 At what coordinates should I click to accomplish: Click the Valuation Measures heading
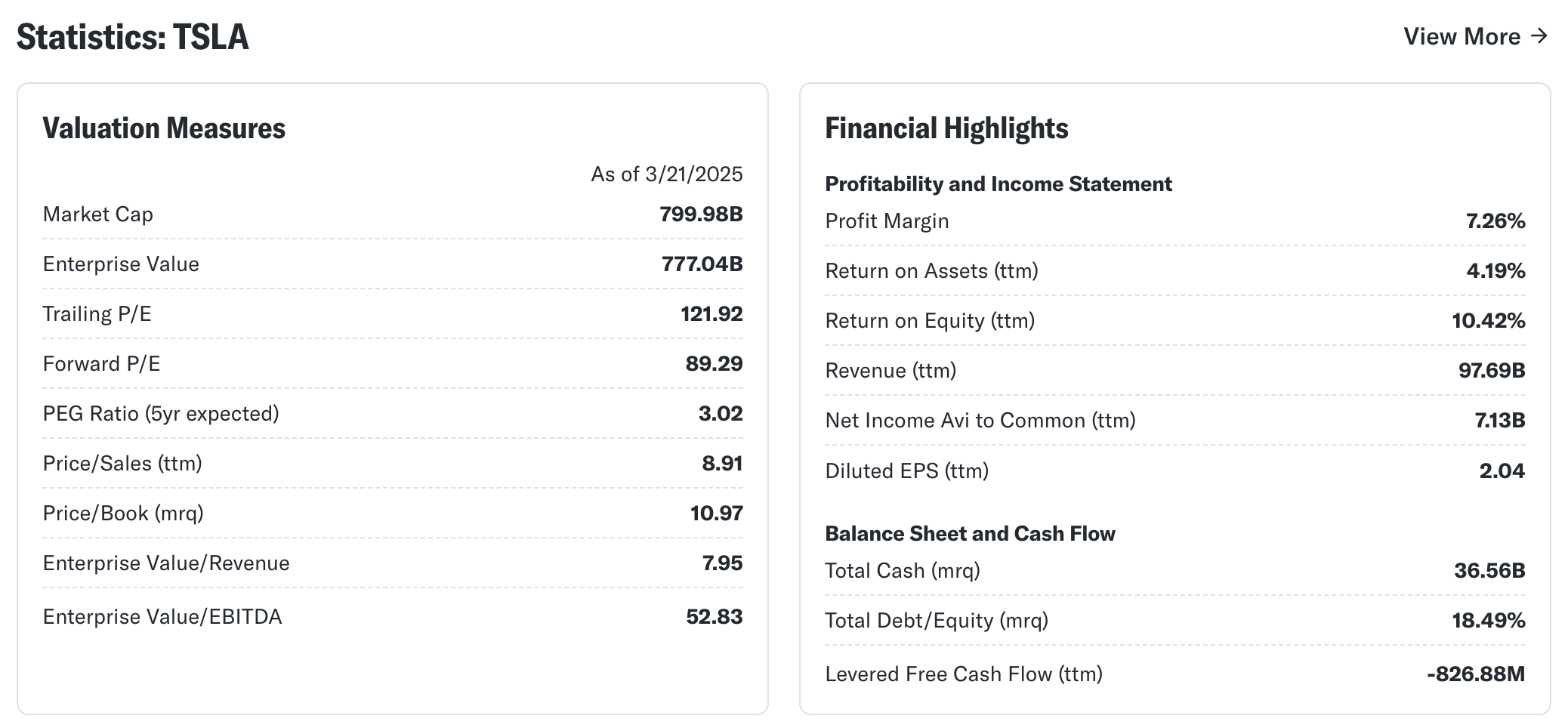coord(164,128)
